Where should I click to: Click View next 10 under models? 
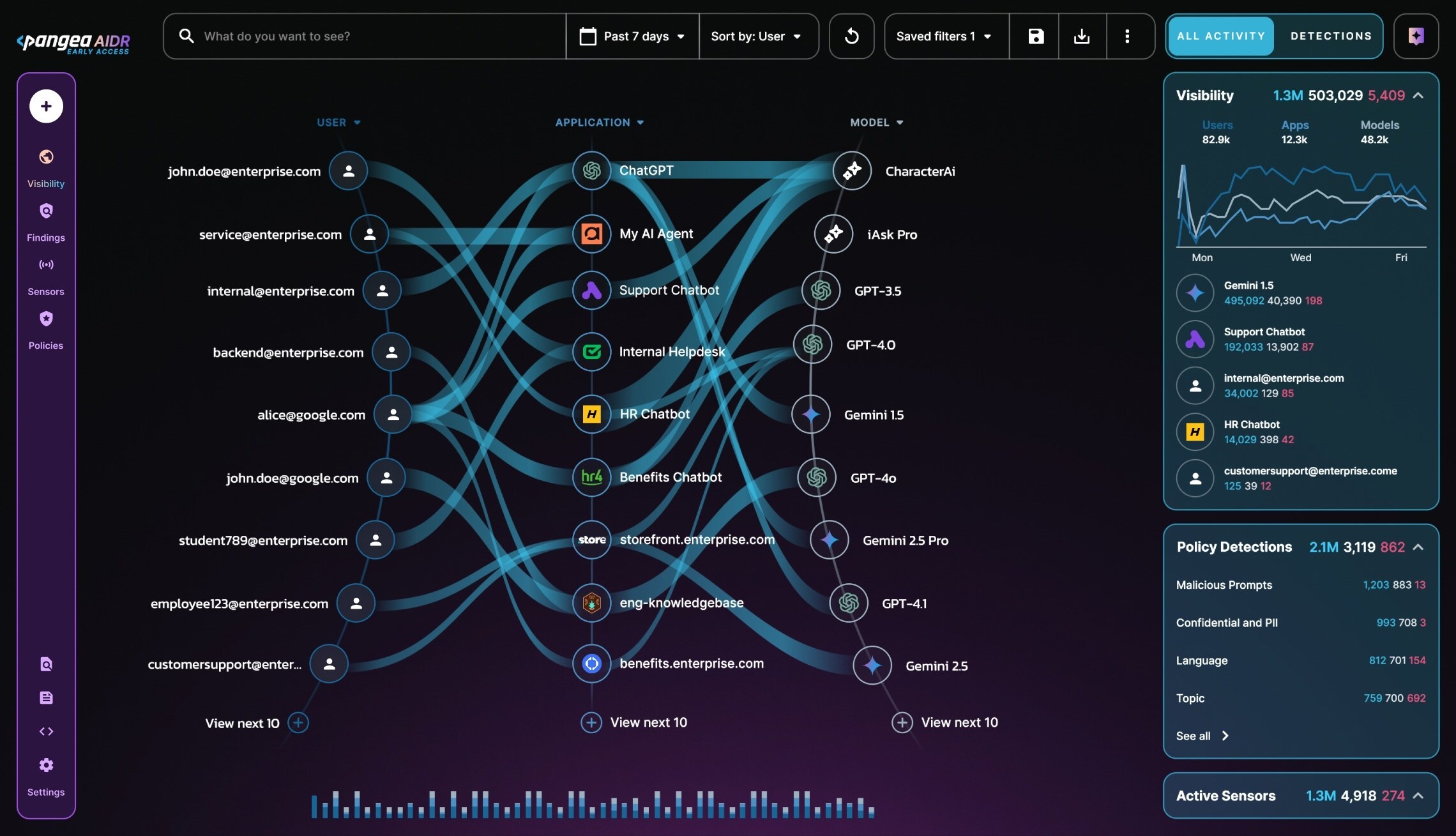pos(944,722)
